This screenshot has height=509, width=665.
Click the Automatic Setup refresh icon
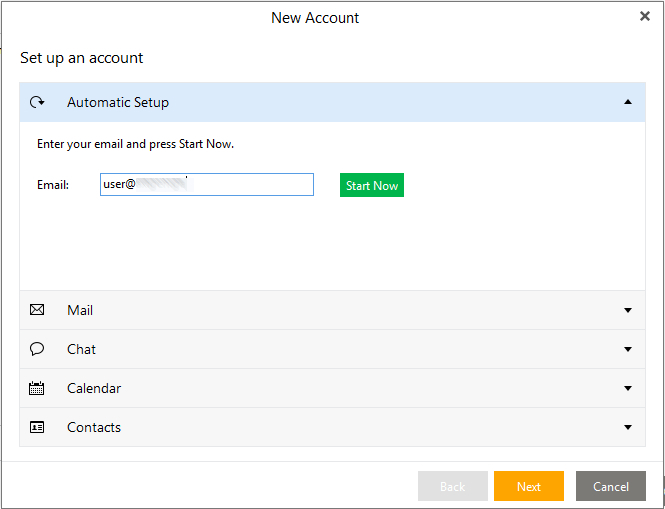pyautogui.click(x=37, y=102)
